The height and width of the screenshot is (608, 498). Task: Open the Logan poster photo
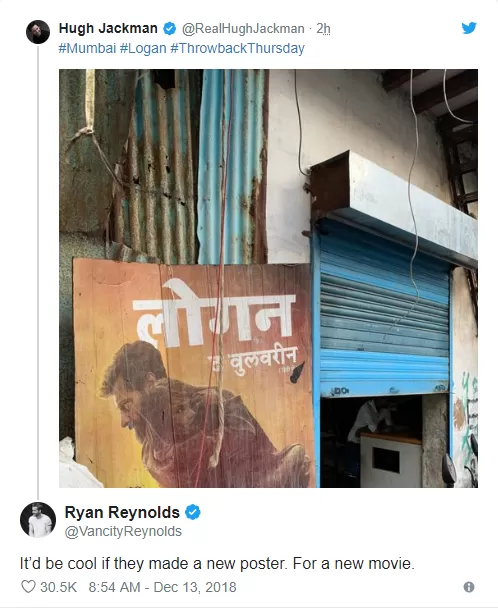click(268, 278)
